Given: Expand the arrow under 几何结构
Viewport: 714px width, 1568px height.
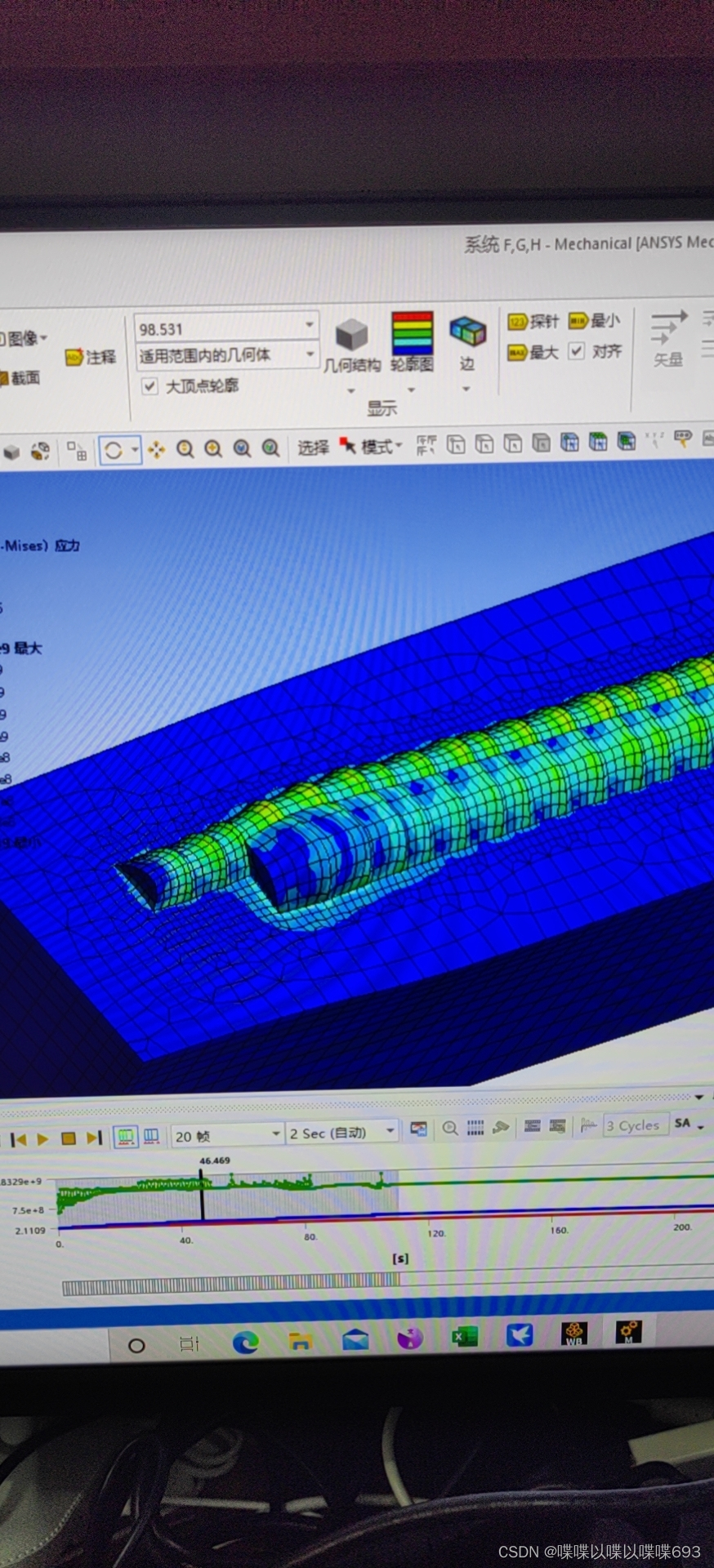Looking at the screenshot, I should [x=351, y=390].
